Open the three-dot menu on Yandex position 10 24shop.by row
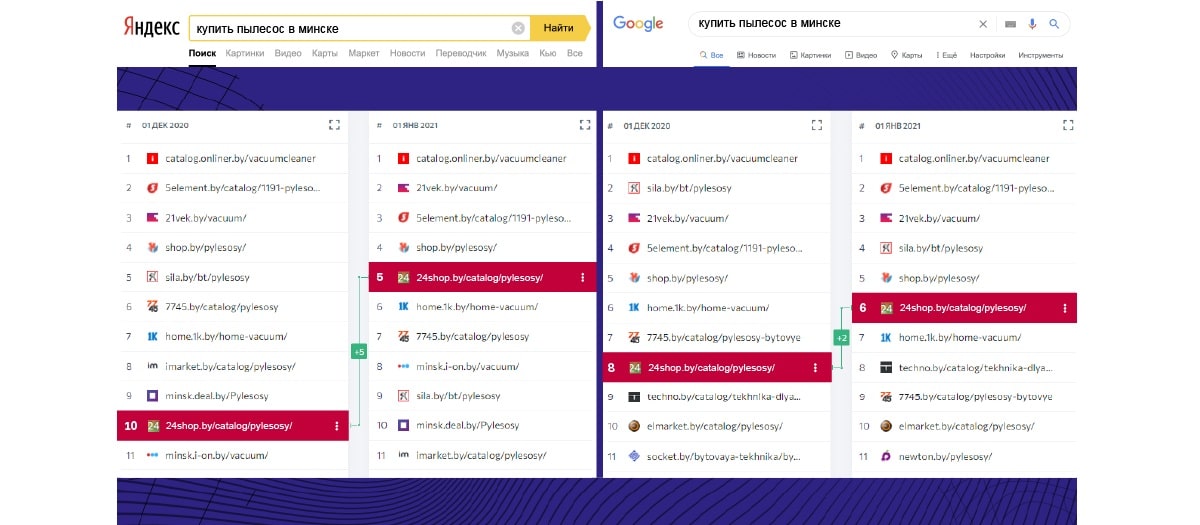Screen dimensions: 1200x525 pos(336,426)
